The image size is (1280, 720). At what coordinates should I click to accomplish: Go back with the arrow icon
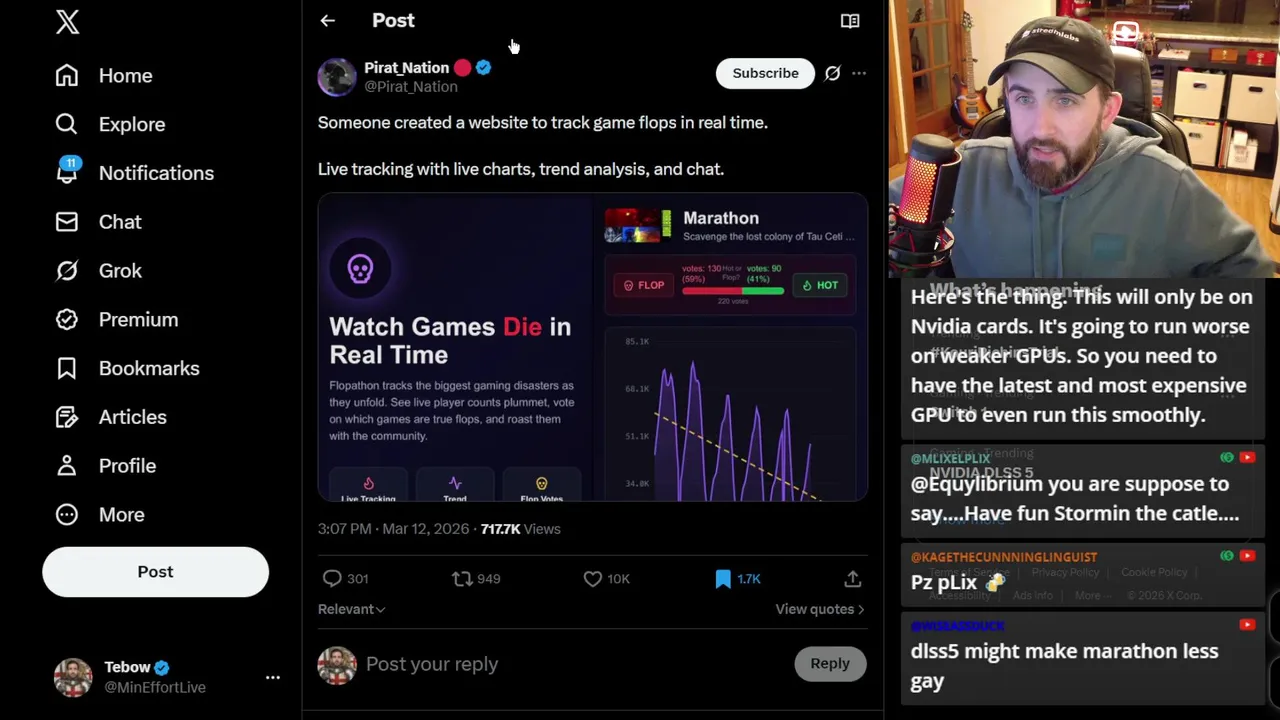327,20
